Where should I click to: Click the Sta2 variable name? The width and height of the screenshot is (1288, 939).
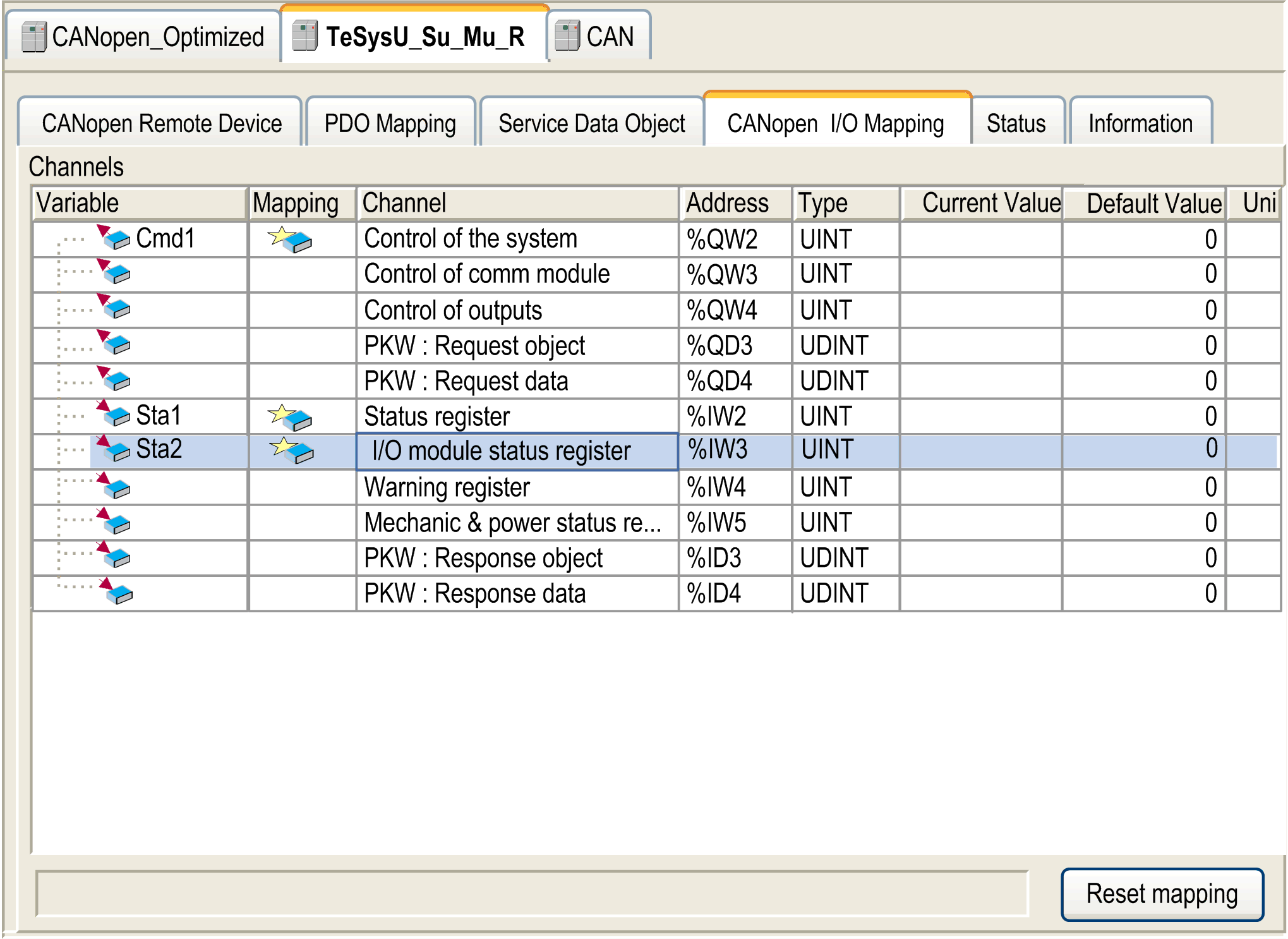[159, 449]
